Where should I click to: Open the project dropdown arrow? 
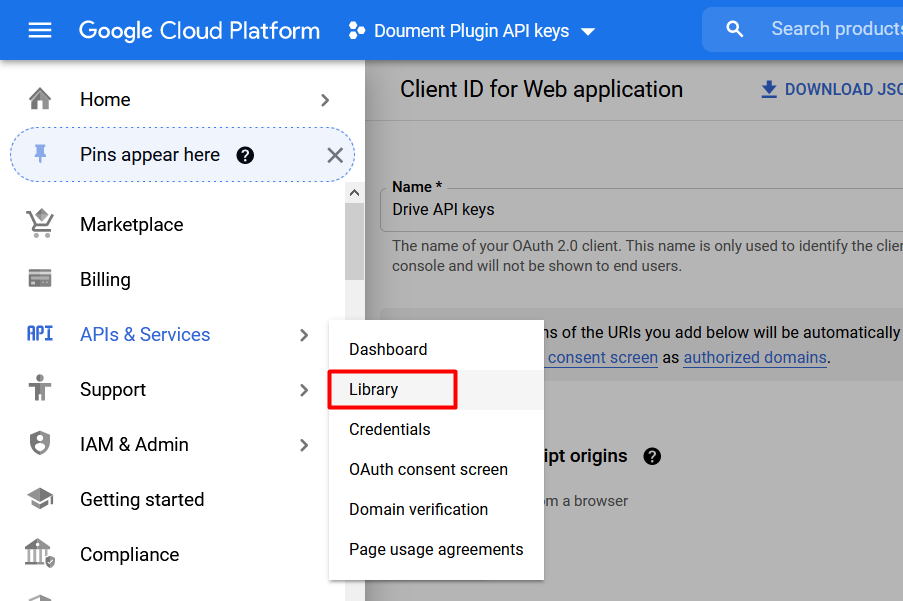pos(588,32)
